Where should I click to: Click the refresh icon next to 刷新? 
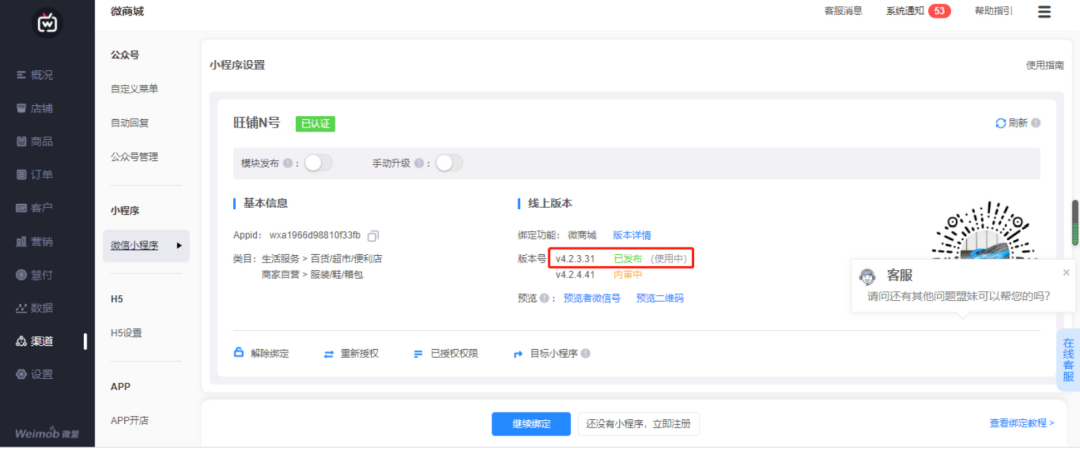[1001, 123]
